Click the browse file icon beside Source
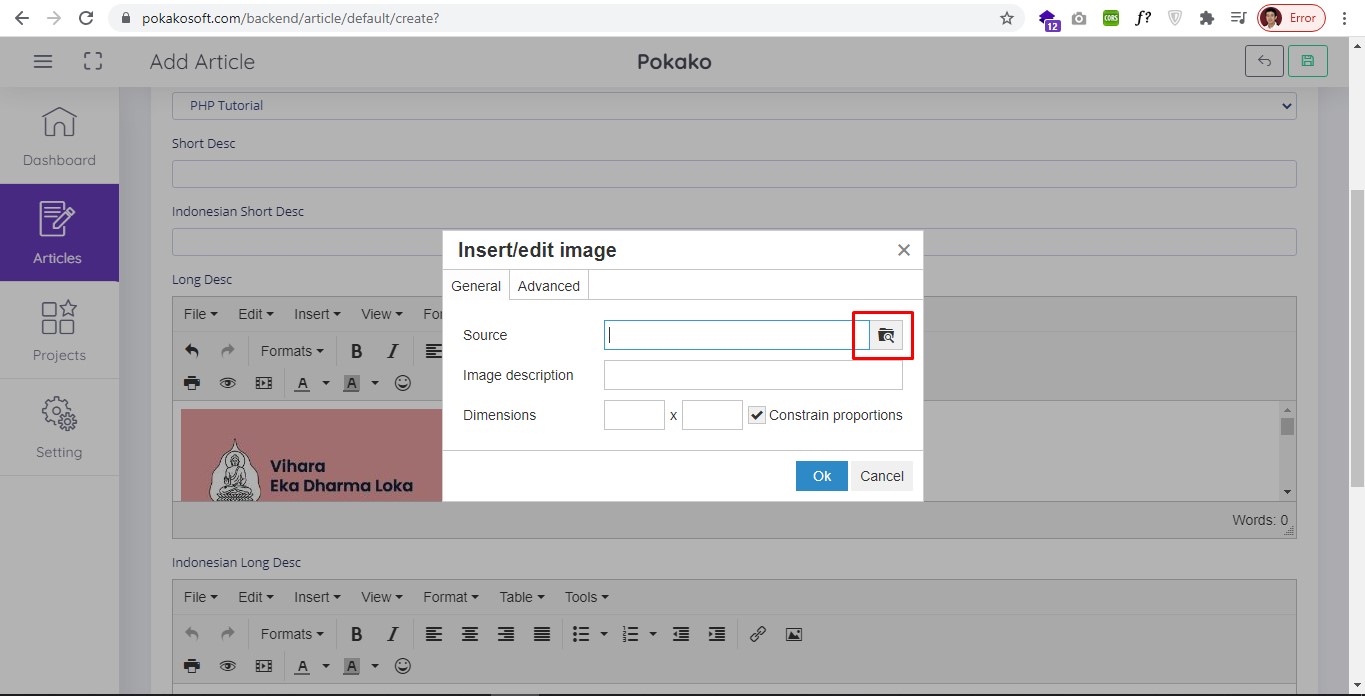The width and height of the screenshot is (1365, 696). (x=886, y=335)
